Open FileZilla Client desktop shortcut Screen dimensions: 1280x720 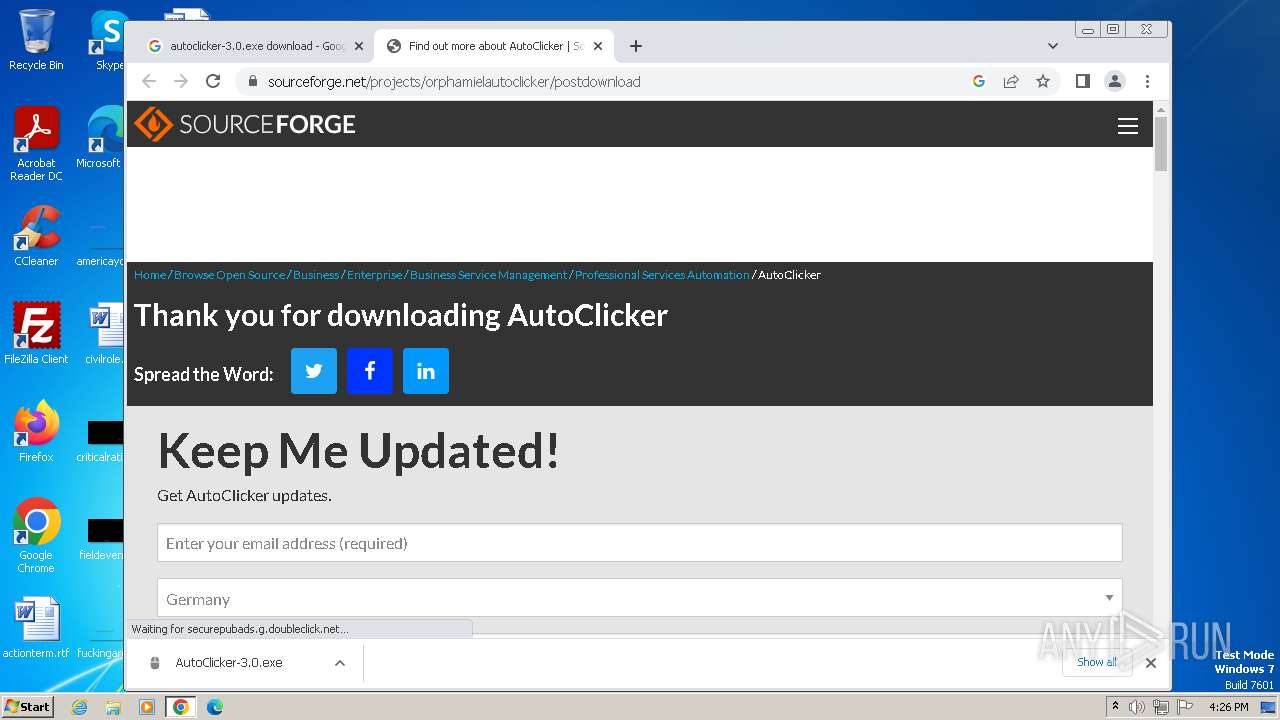36,334
